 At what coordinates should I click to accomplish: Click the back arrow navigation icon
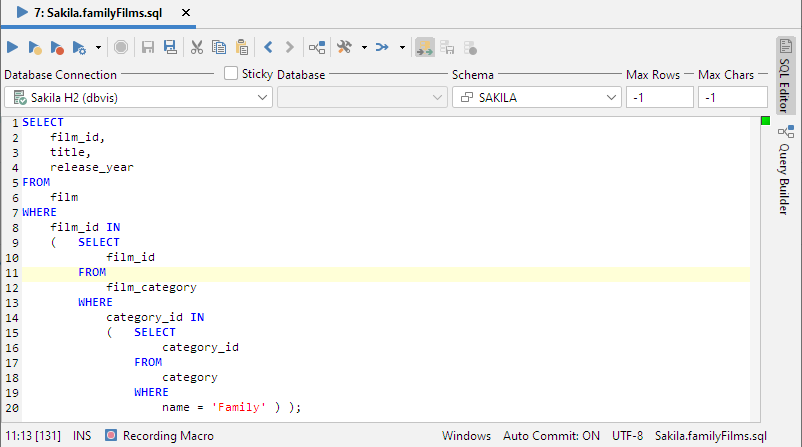tap(268, 47)
